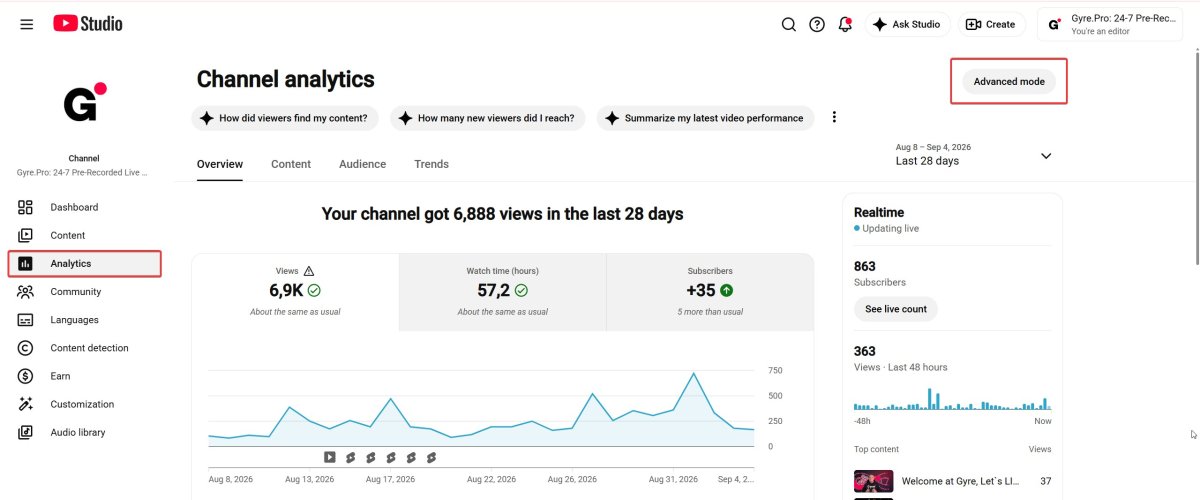Click the Earn dollar icon
Image resolution: width=1200 pixels, height=500 pixels.
tap(26, 376)
